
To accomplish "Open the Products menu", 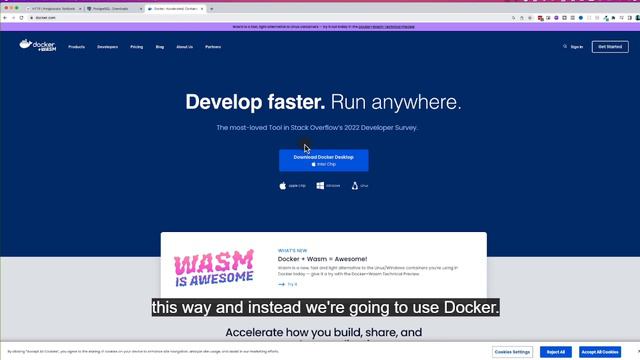I will (x=76, y=47).
